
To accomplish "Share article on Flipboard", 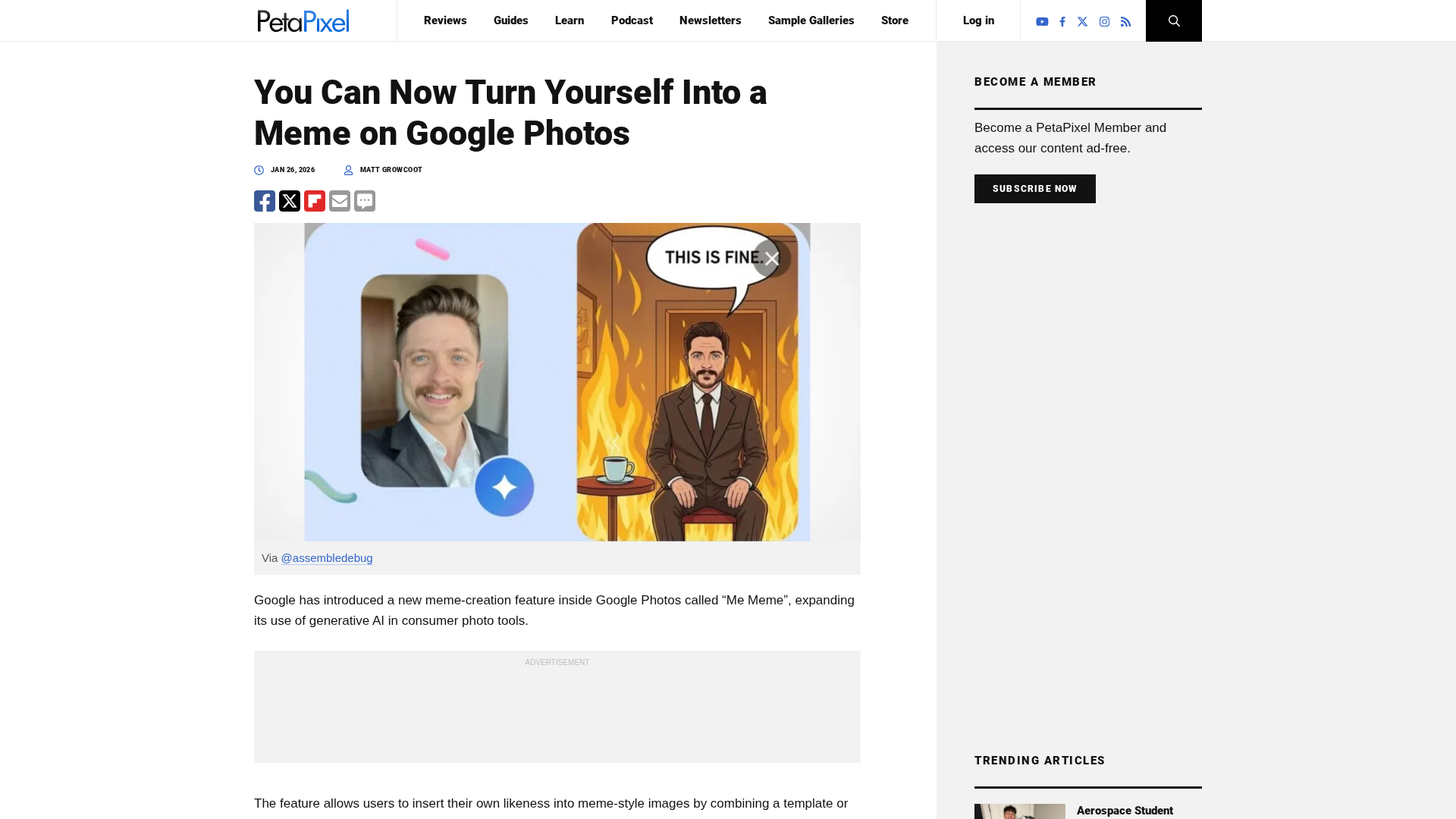I will 315,201.
